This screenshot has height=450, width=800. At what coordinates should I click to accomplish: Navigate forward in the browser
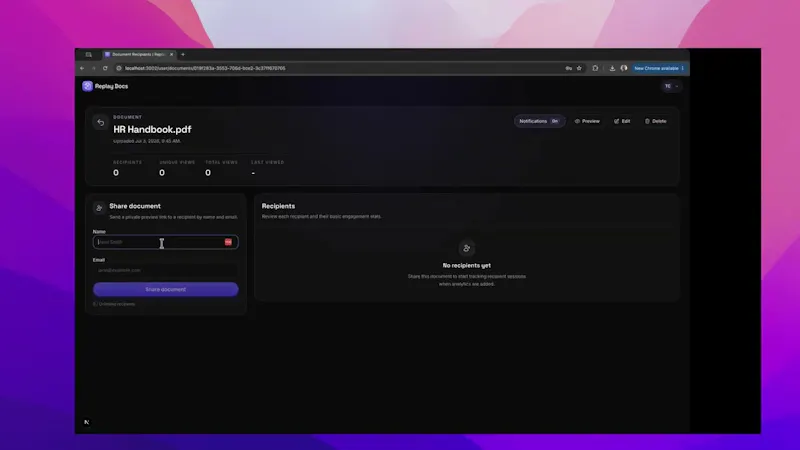93,68
